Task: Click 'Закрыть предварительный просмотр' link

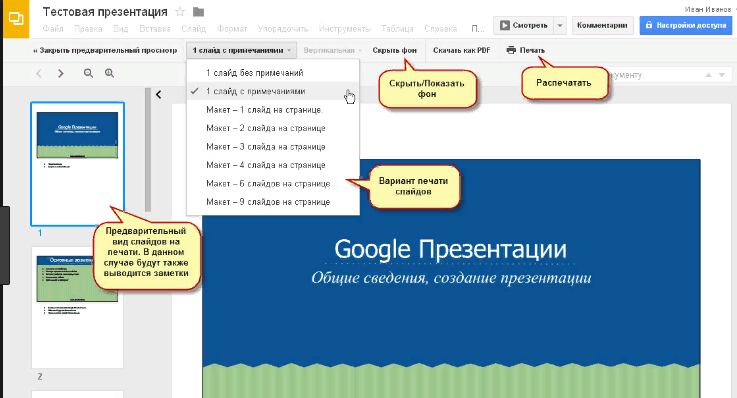Action: [x=105, y=50]
